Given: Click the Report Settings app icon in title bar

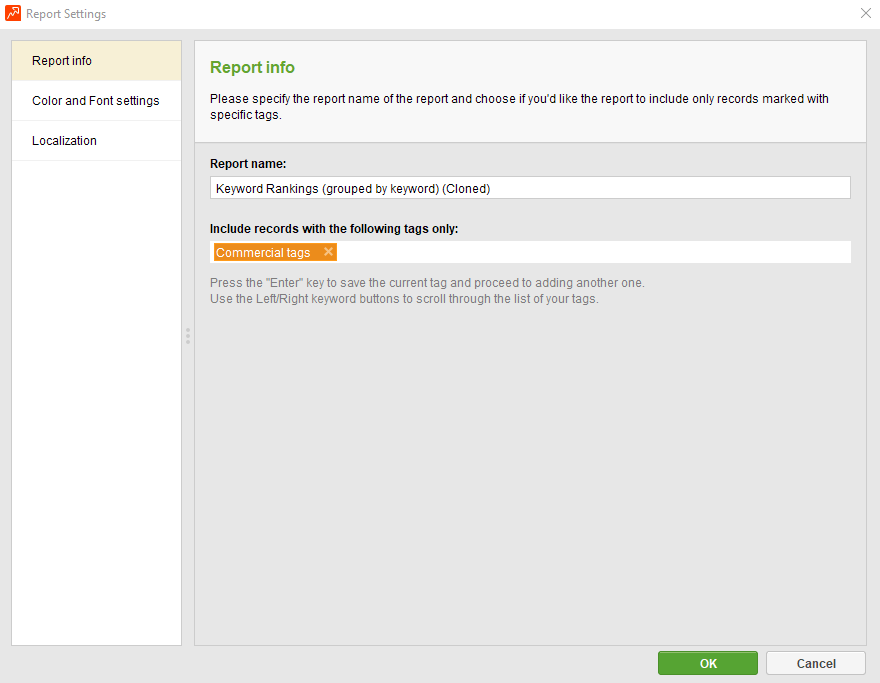Looking at the screenshot, I should point(13,14).
